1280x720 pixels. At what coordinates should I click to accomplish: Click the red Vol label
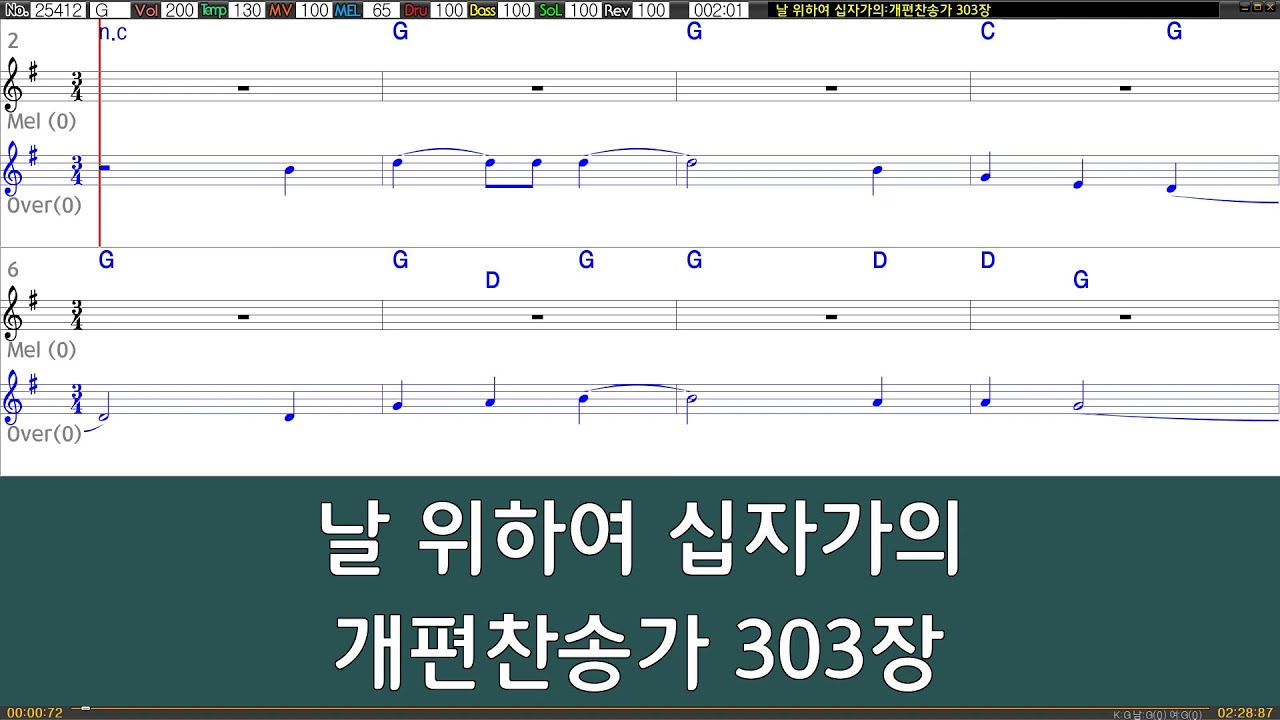[146, 10]
